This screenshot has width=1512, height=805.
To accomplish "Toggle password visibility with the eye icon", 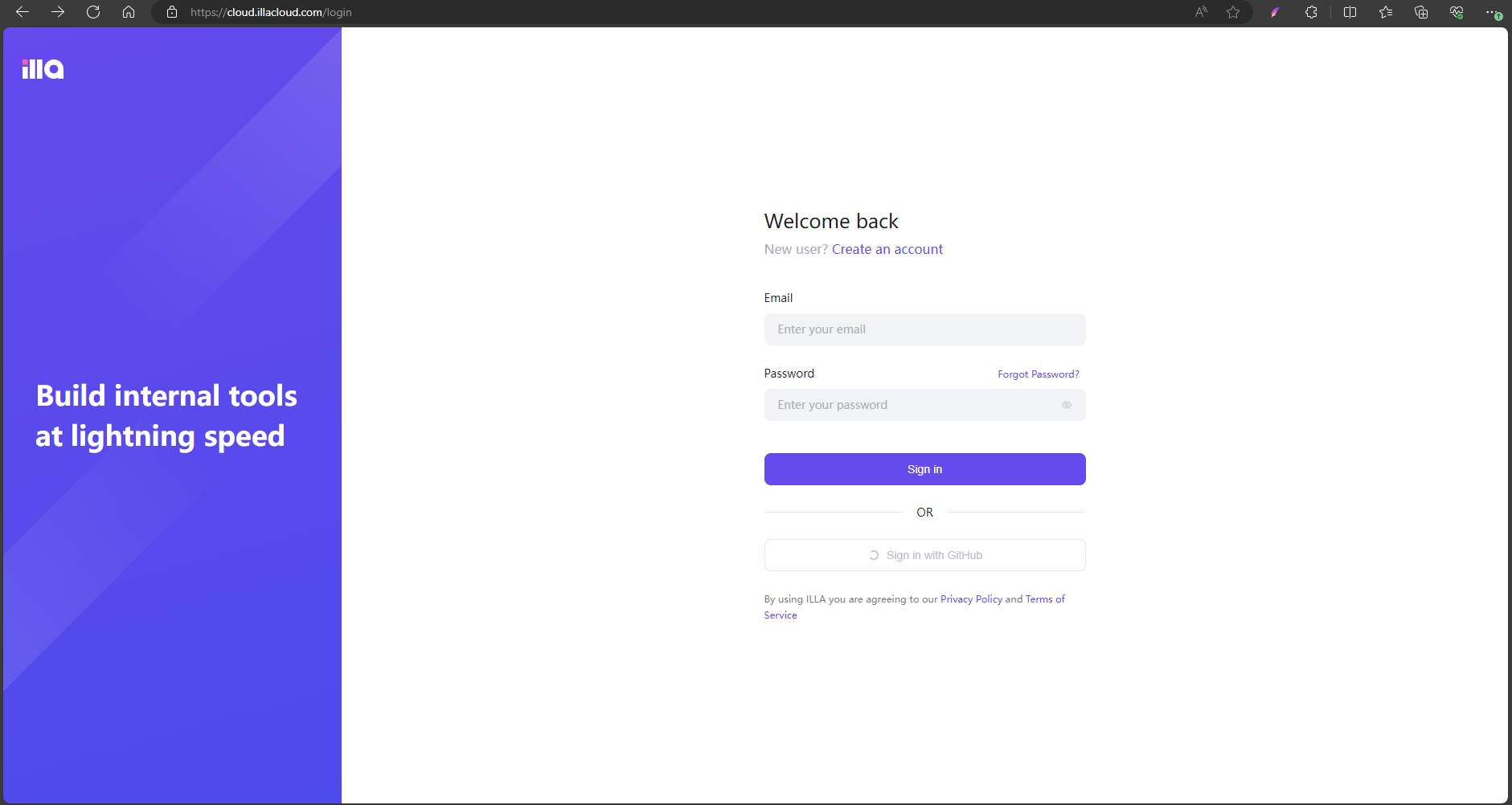I will click(x=1067, y=405).
